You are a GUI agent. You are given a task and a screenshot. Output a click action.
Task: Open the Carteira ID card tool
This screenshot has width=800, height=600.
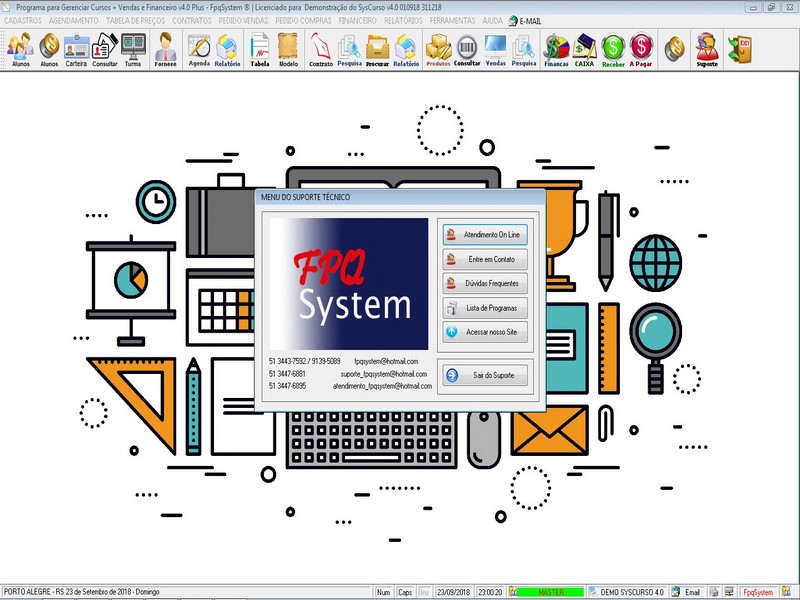tap(77, 49)
